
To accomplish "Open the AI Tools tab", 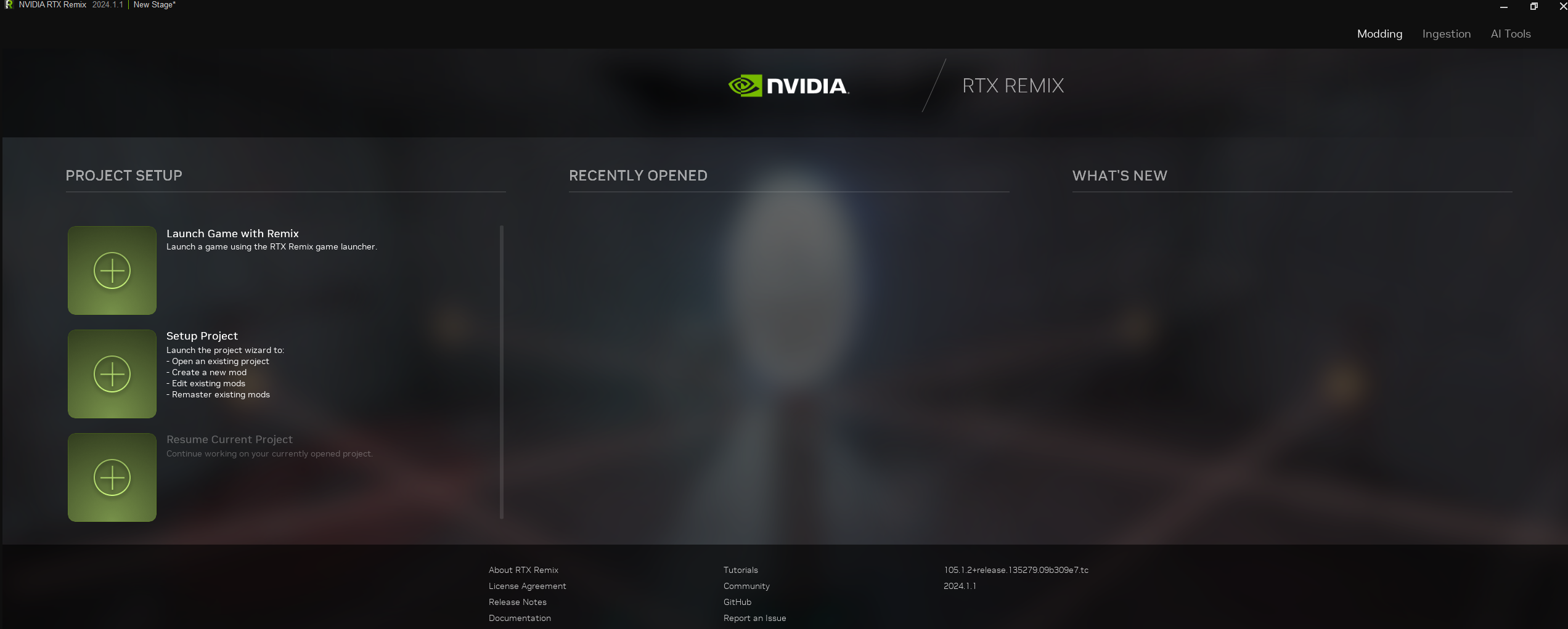I will click(x=1510, y=34).
